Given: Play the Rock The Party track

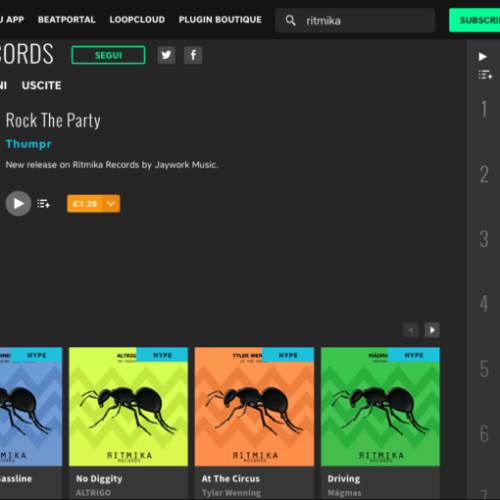Looking at the screenshot, I should pyautogui.click(x=18, y=203).
